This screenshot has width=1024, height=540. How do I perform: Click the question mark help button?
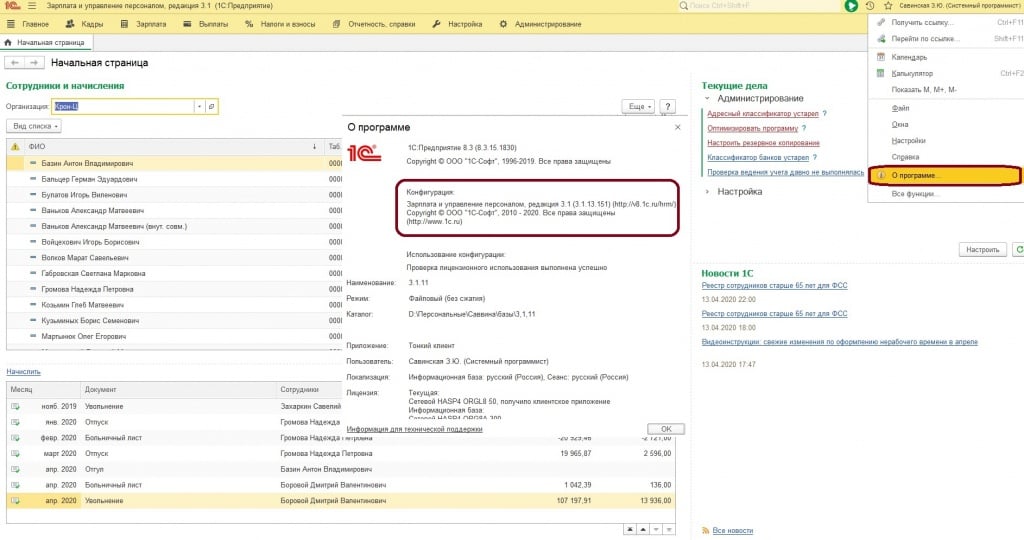point(667,106)
